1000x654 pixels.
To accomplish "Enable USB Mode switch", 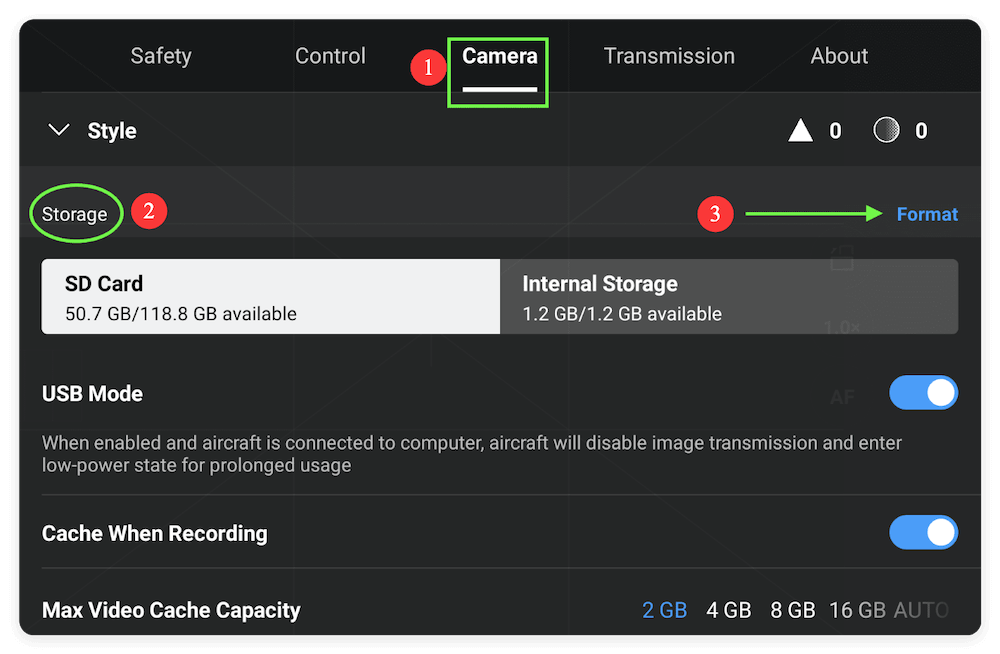I will 923,393.
